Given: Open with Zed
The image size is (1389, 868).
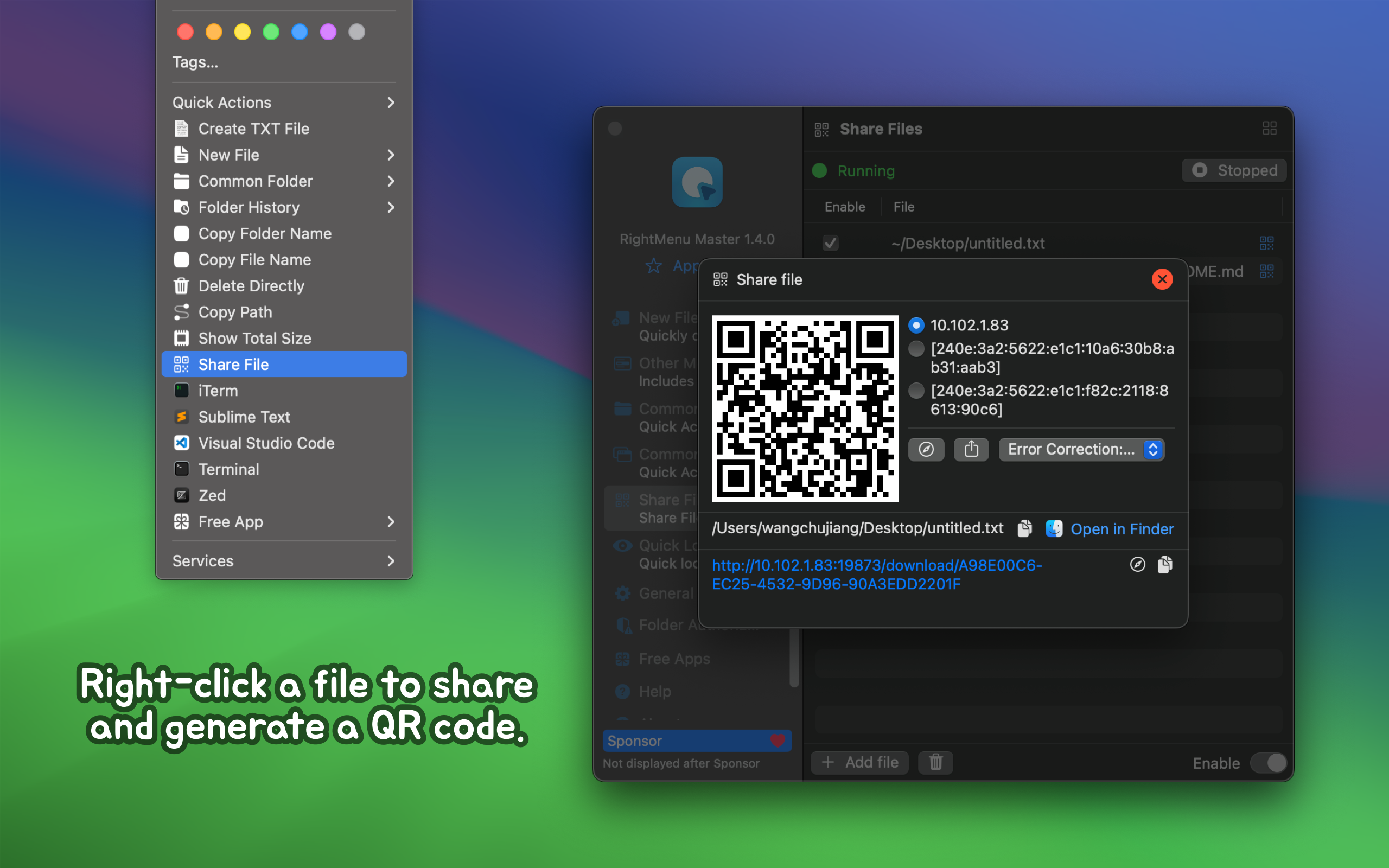Looking at the screenshot, I should [x=284, y=495].
